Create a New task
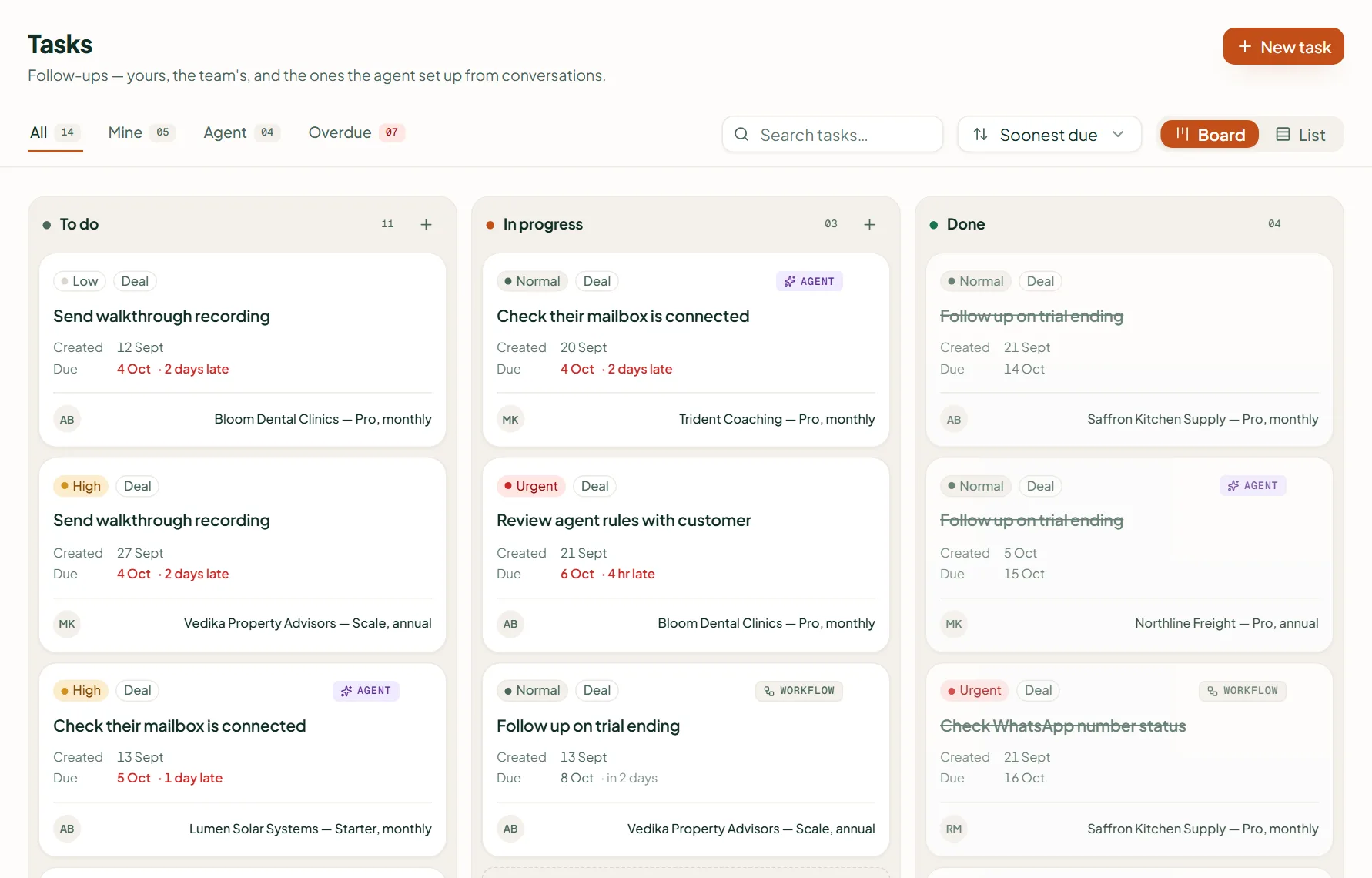Viewport: 1372px width, 878px height. [x=1283, y=47]
